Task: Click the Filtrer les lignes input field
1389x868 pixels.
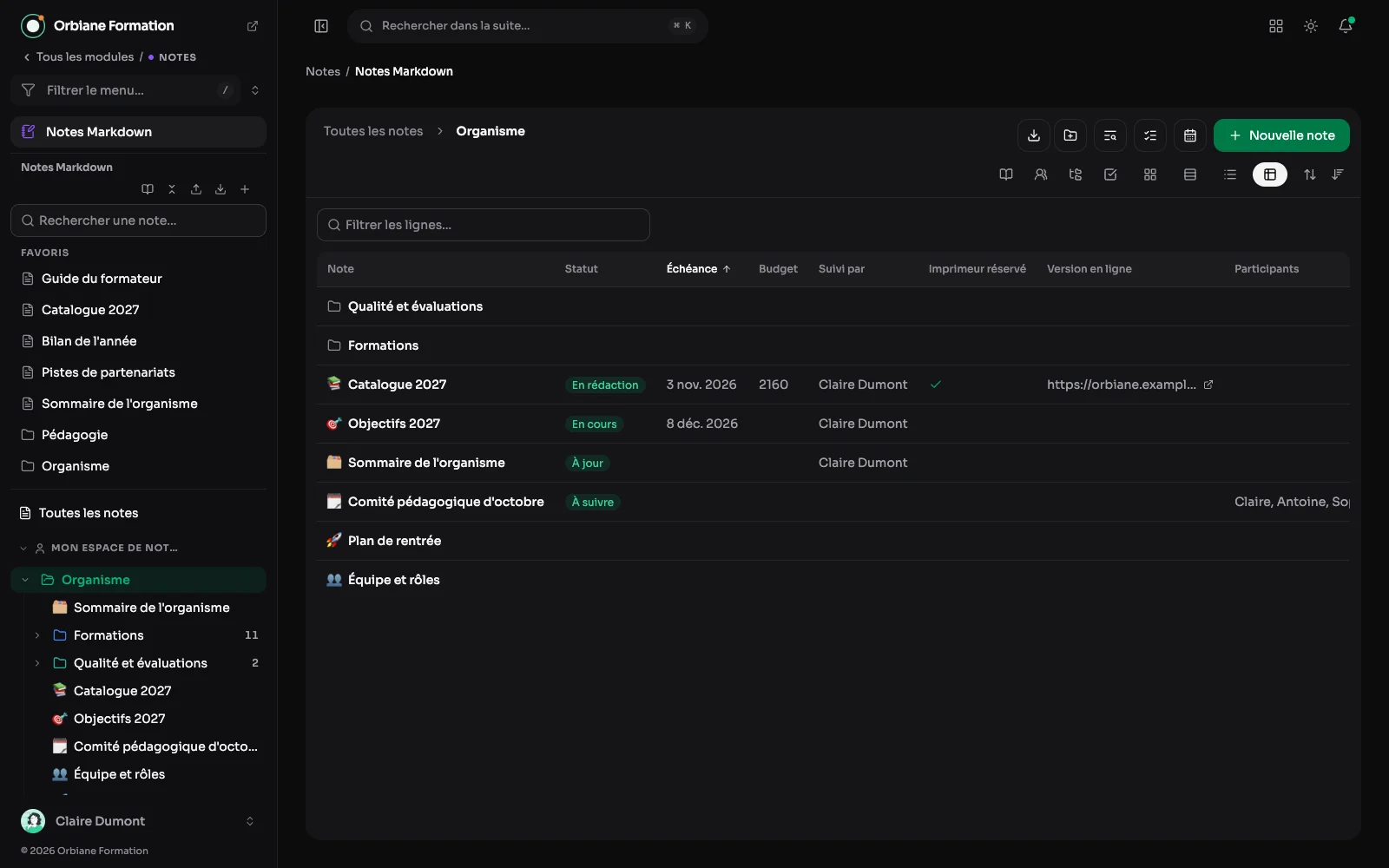Action: click(x=484, y=225)
